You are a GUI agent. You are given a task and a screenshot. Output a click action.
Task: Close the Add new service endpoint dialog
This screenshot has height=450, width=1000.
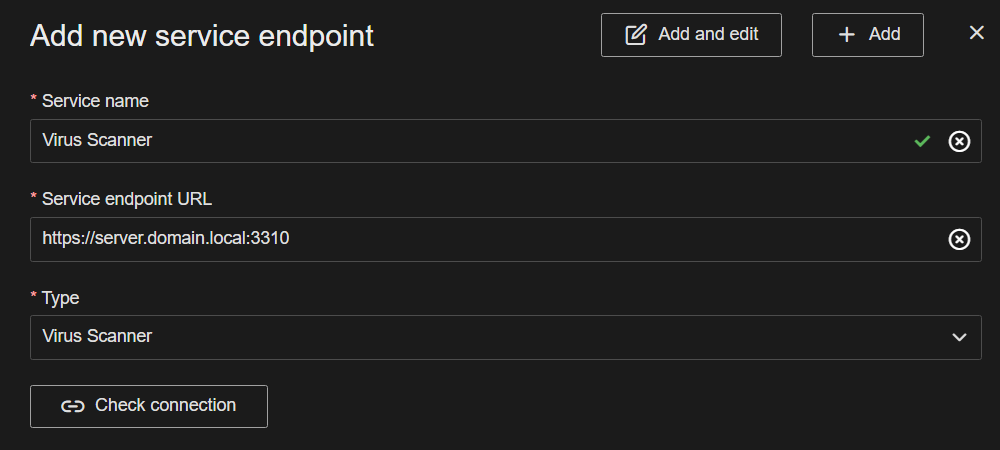pos(977,33)
